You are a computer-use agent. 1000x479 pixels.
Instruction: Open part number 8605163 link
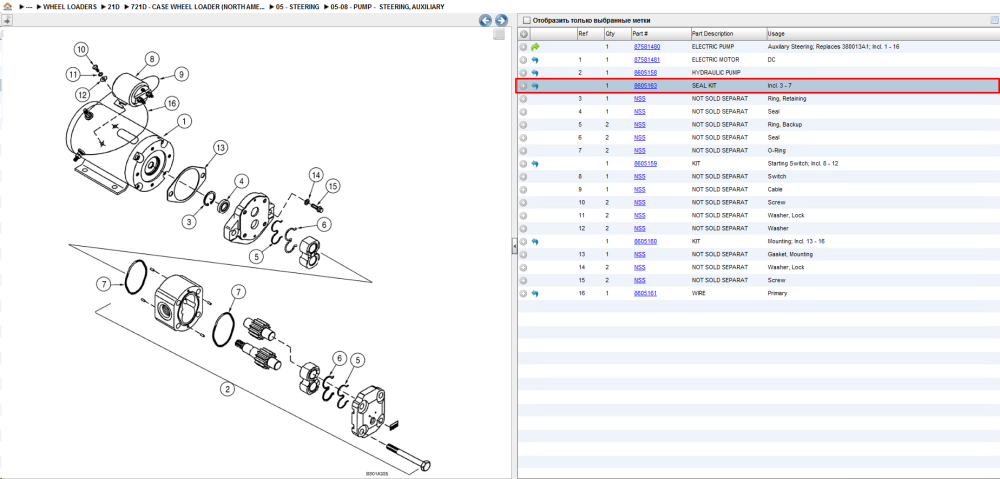point(645,86)
